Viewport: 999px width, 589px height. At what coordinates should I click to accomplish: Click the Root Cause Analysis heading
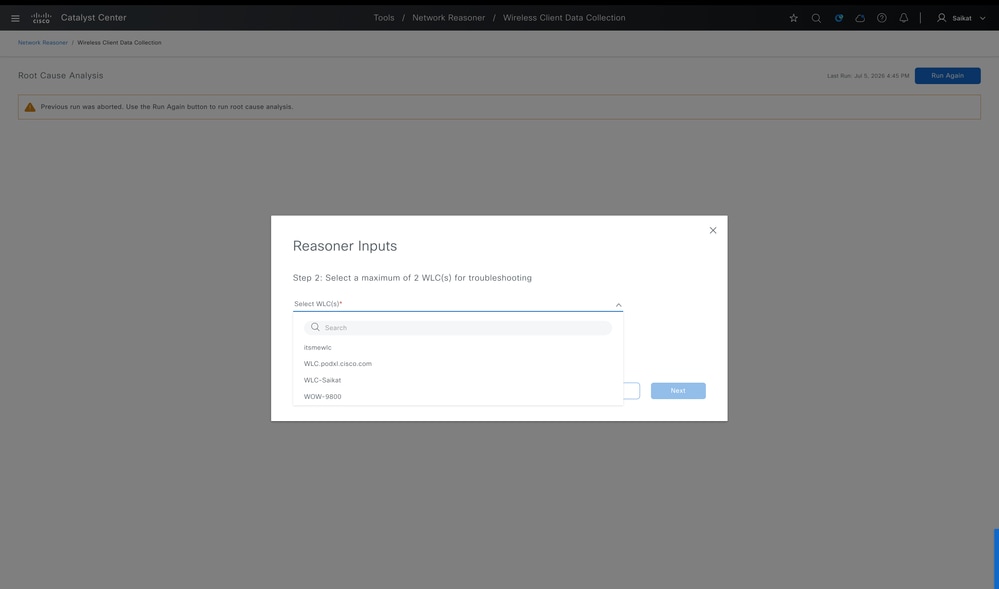tap(61, 75)
